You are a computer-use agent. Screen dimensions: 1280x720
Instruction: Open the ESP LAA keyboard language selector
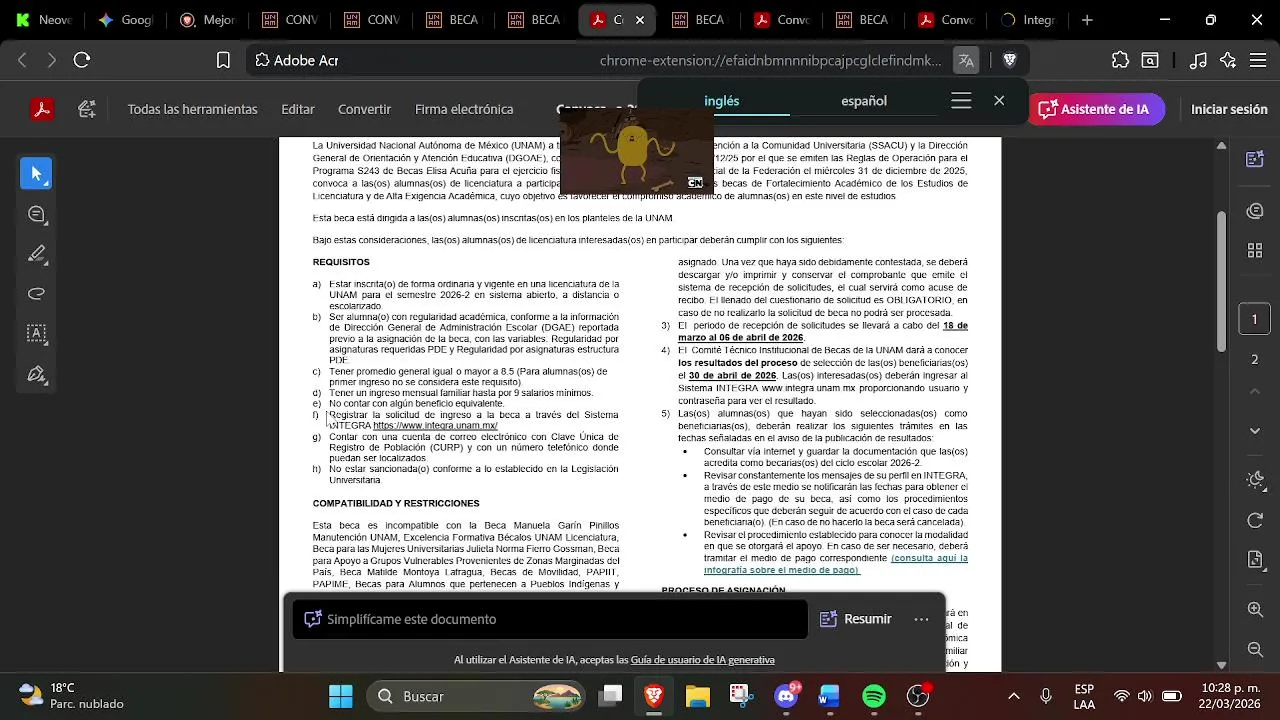(1084, 696)
